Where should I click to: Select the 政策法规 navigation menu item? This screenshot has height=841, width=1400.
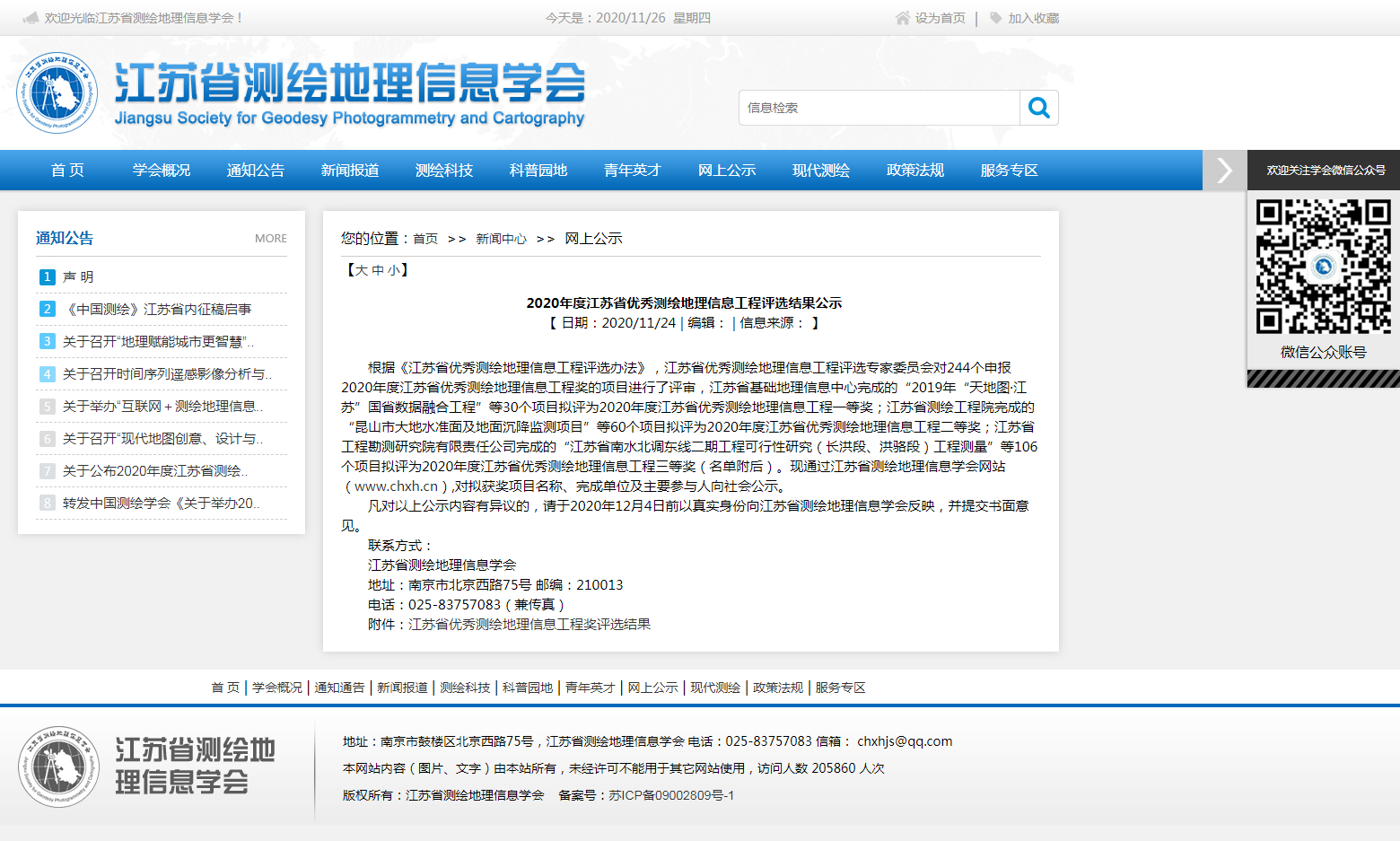[915, 171]
